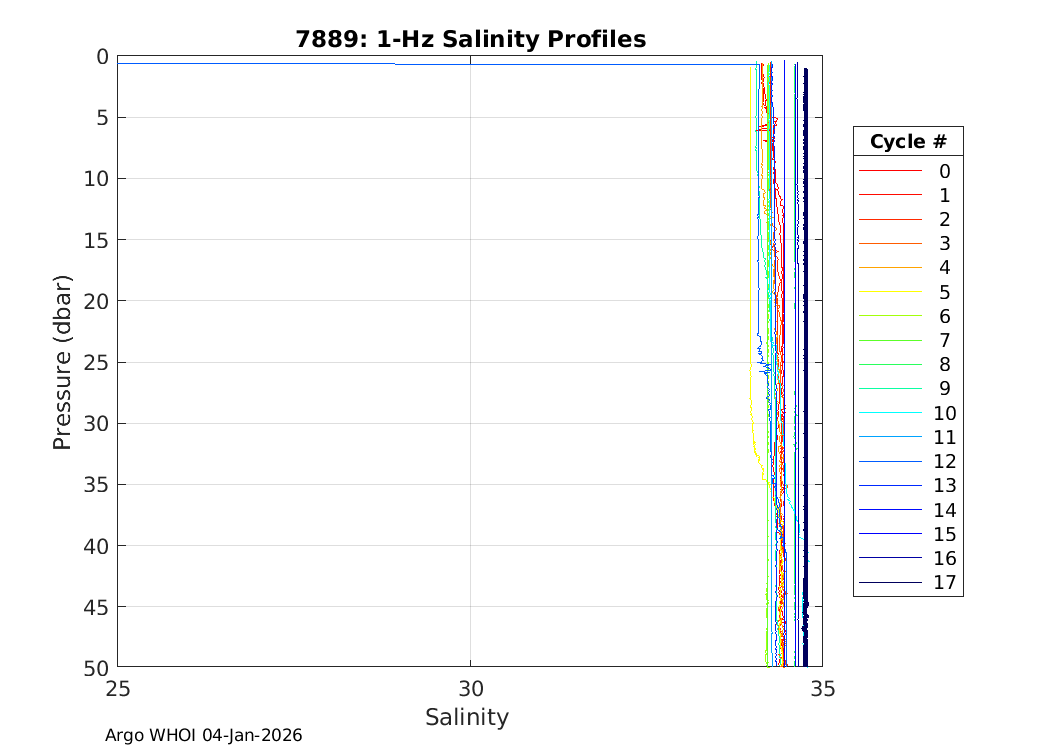Select the x-axis tick label 35
The width and height of the screenshot is (1050, 750).
pyautogui.click(x=822, y=688)
